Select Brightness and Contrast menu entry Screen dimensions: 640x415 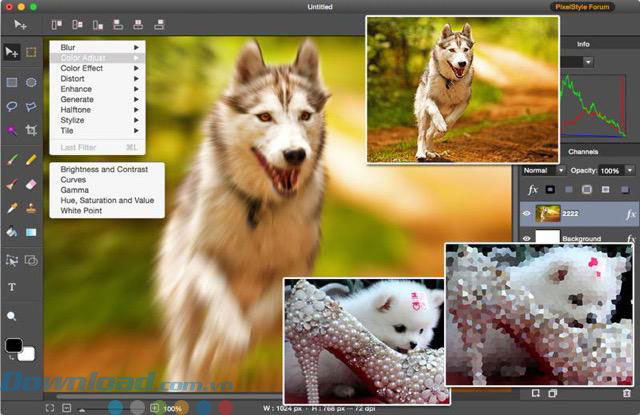tap(104, 169)
